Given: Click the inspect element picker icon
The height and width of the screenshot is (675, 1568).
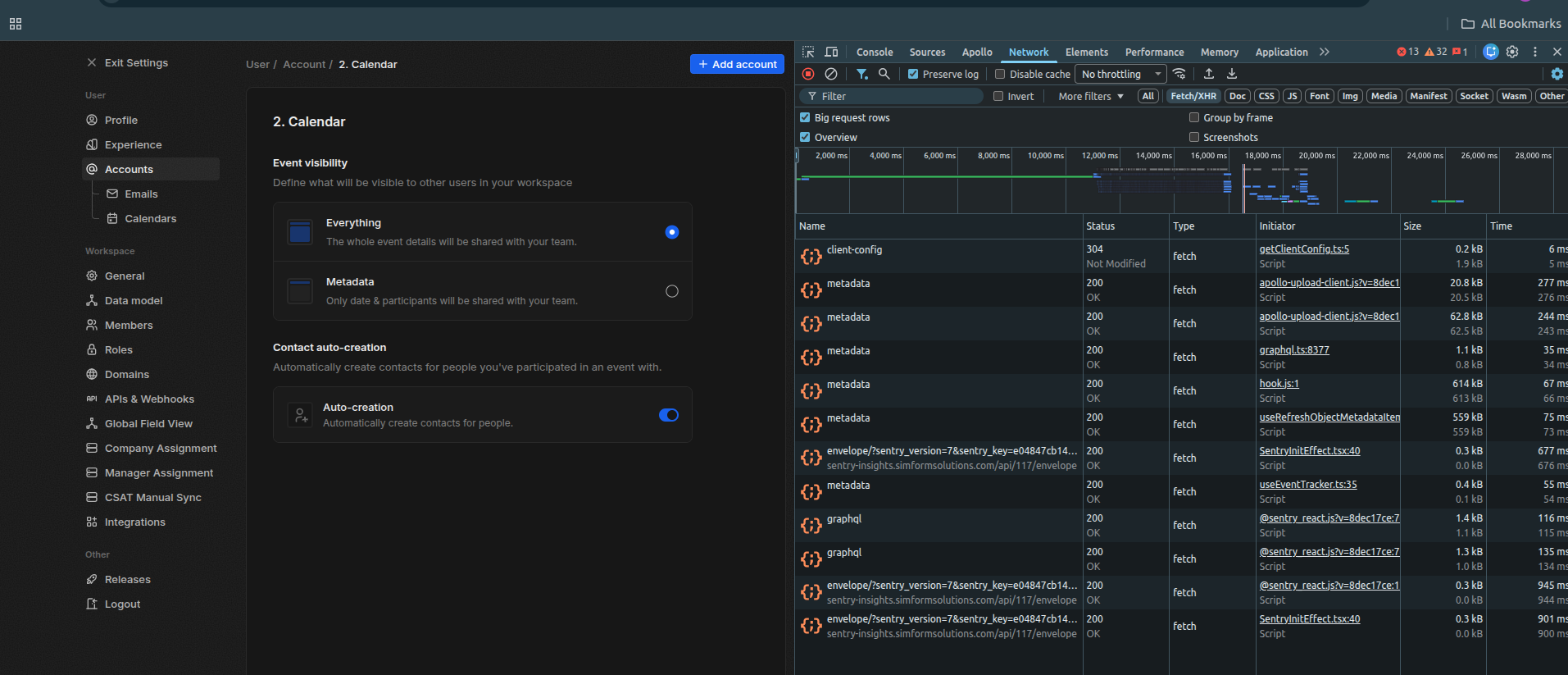Looking at the screenshot, I should coord(808,52).
